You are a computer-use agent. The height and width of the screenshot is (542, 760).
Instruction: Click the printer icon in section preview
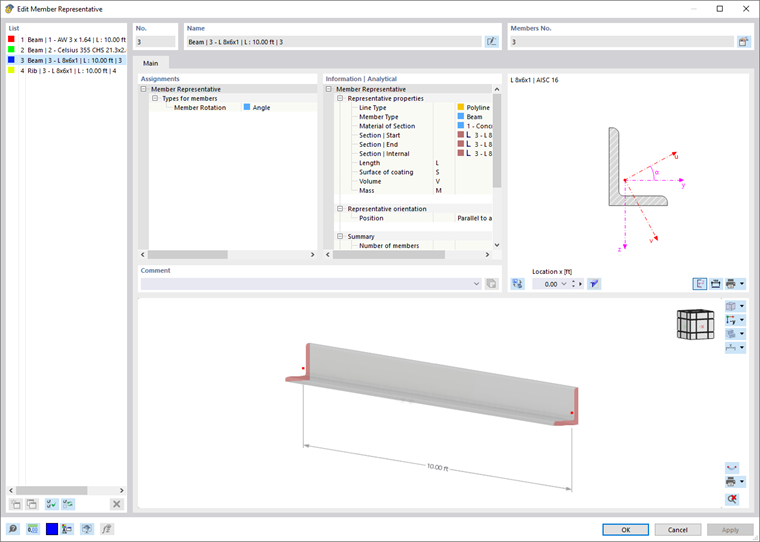731,284
